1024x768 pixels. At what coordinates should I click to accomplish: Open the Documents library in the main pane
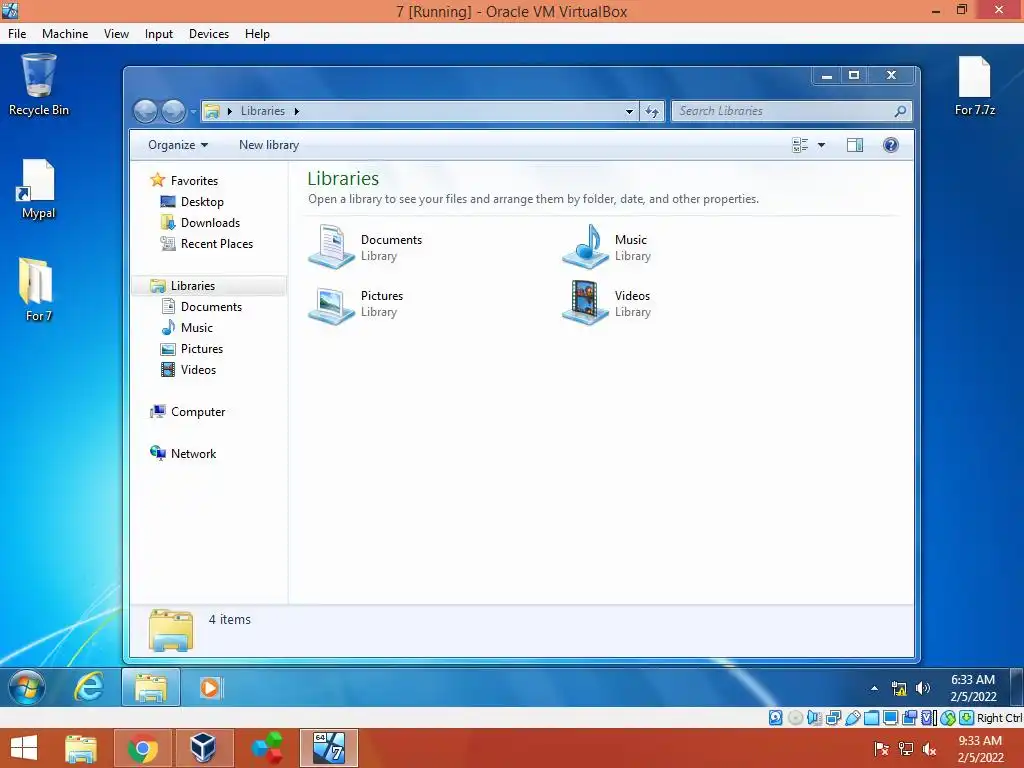[366, 247]
